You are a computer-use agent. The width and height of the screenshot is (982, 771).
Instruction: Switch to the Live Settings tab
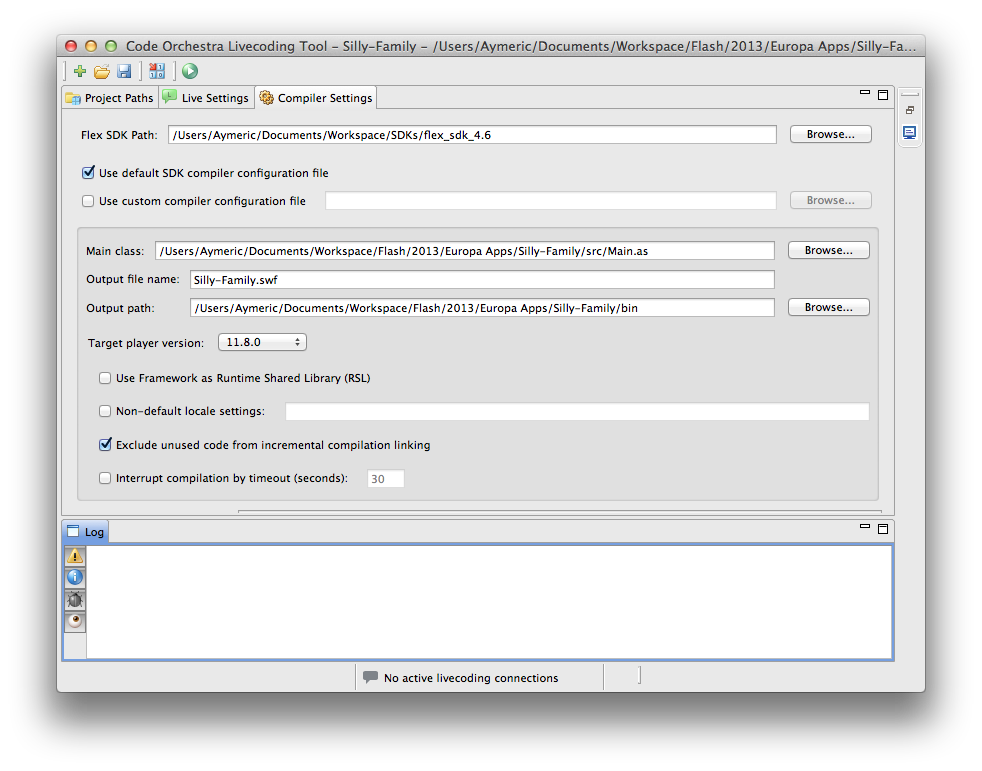206,98
